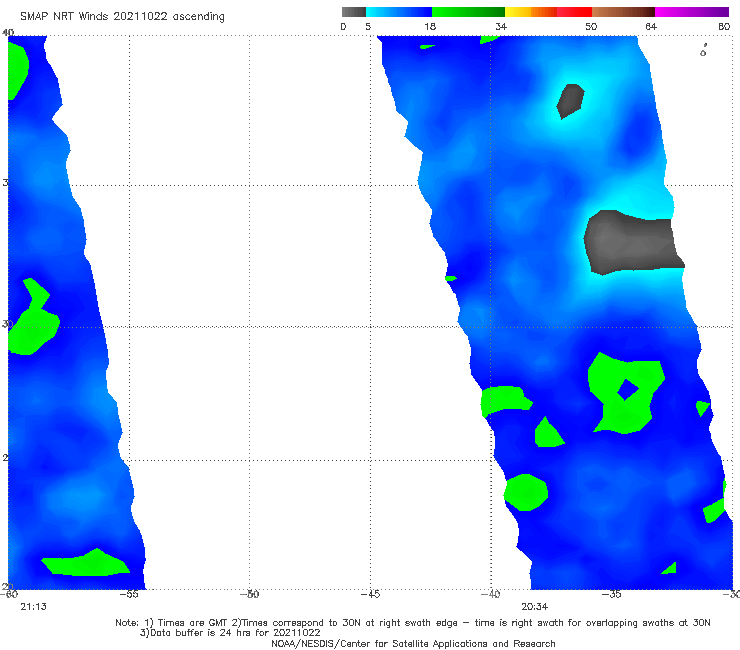Click the green 18-34 segment of the color scale
The width and height of the screenshot is (740, 650).
(468, 12)
